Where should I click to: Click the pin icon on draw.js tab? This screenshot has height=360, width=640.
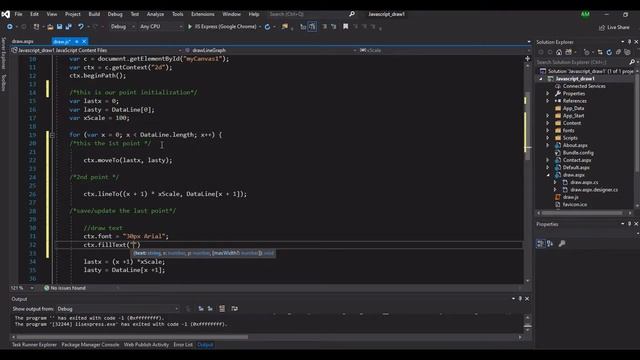[x=77, y=42]
